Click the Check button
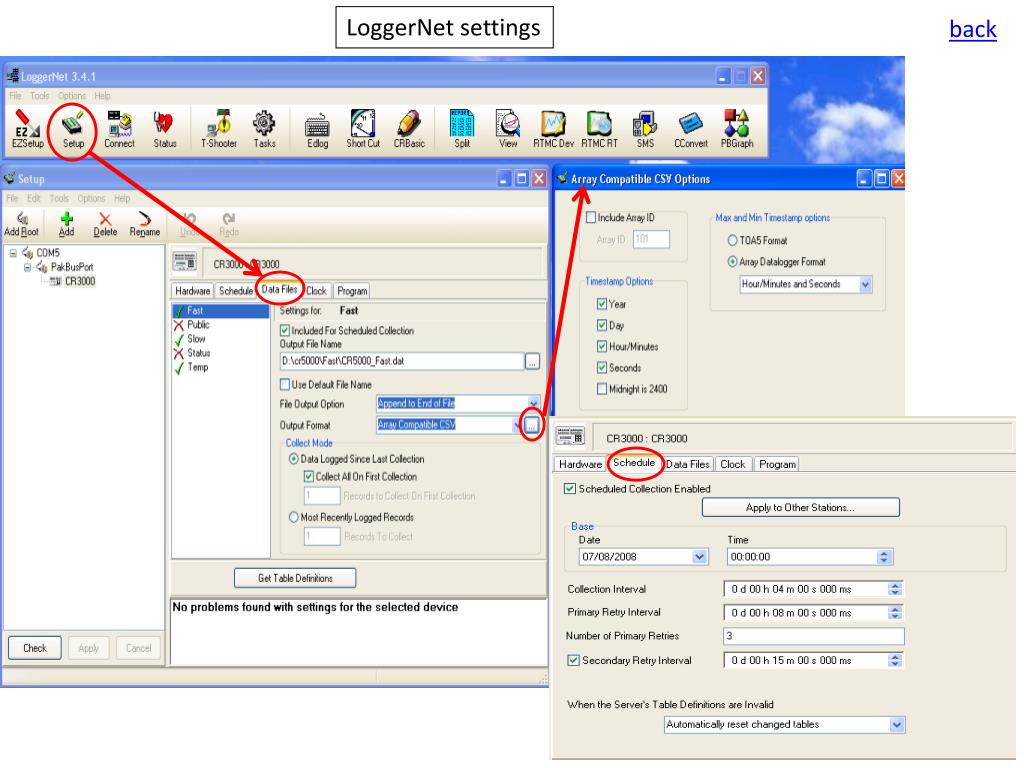1024x768 pixels. click(x=35, y=648)
